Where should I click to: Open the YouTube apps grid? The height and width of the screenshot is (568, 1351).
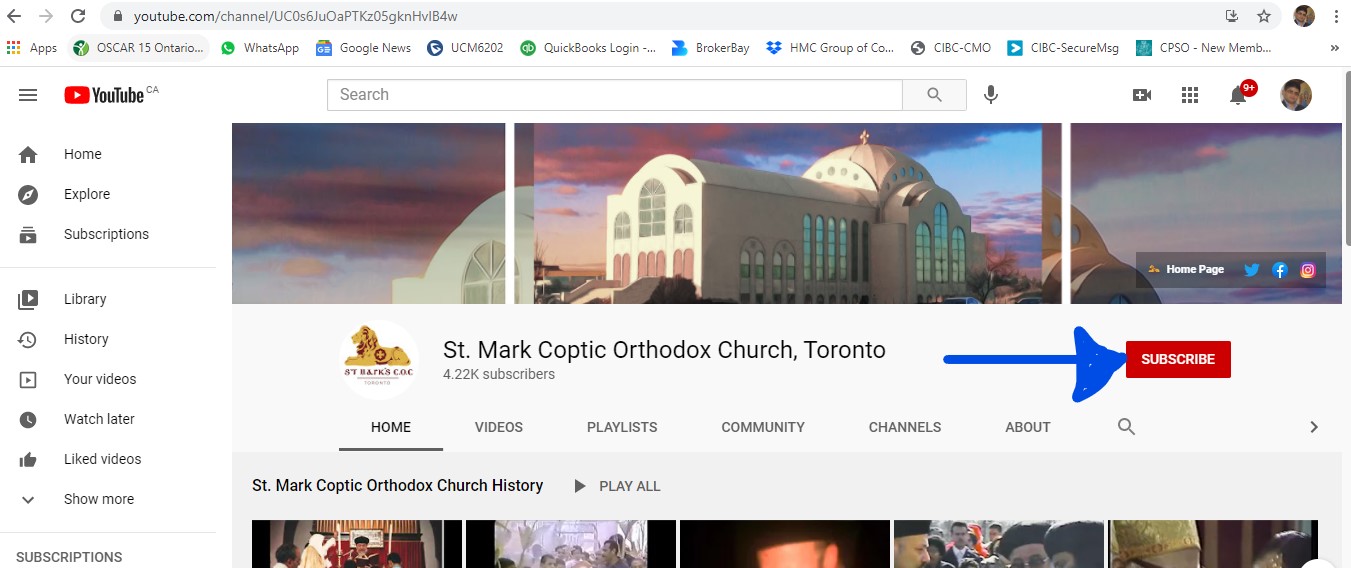click(x=1189, y=95)
